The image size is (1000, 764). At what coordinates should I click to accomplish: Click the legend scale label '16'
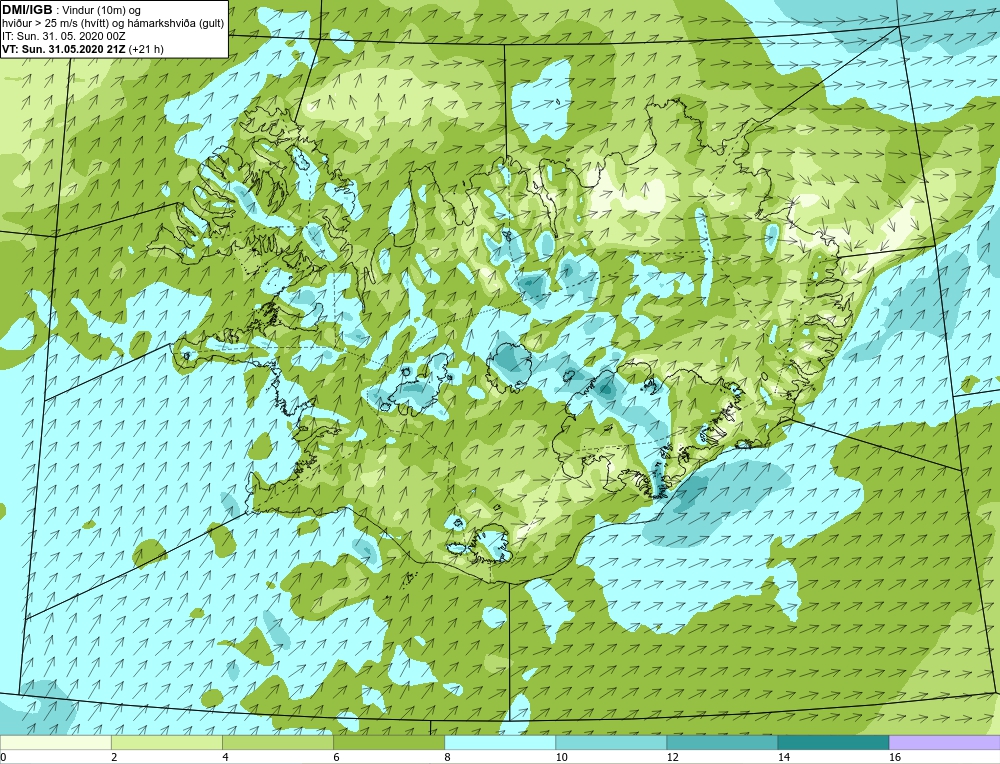(x=895, y=758)
